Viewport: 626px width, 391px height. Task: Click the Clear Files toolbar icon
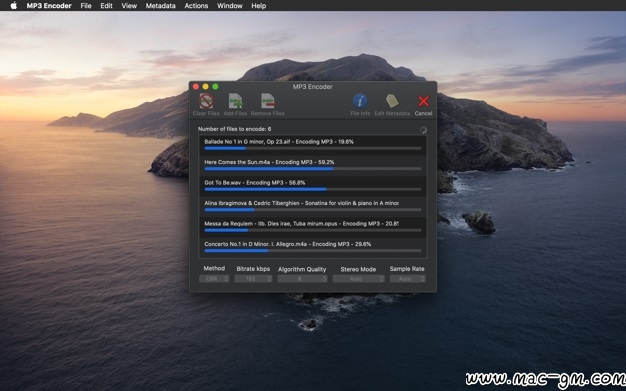coord(206,101)
